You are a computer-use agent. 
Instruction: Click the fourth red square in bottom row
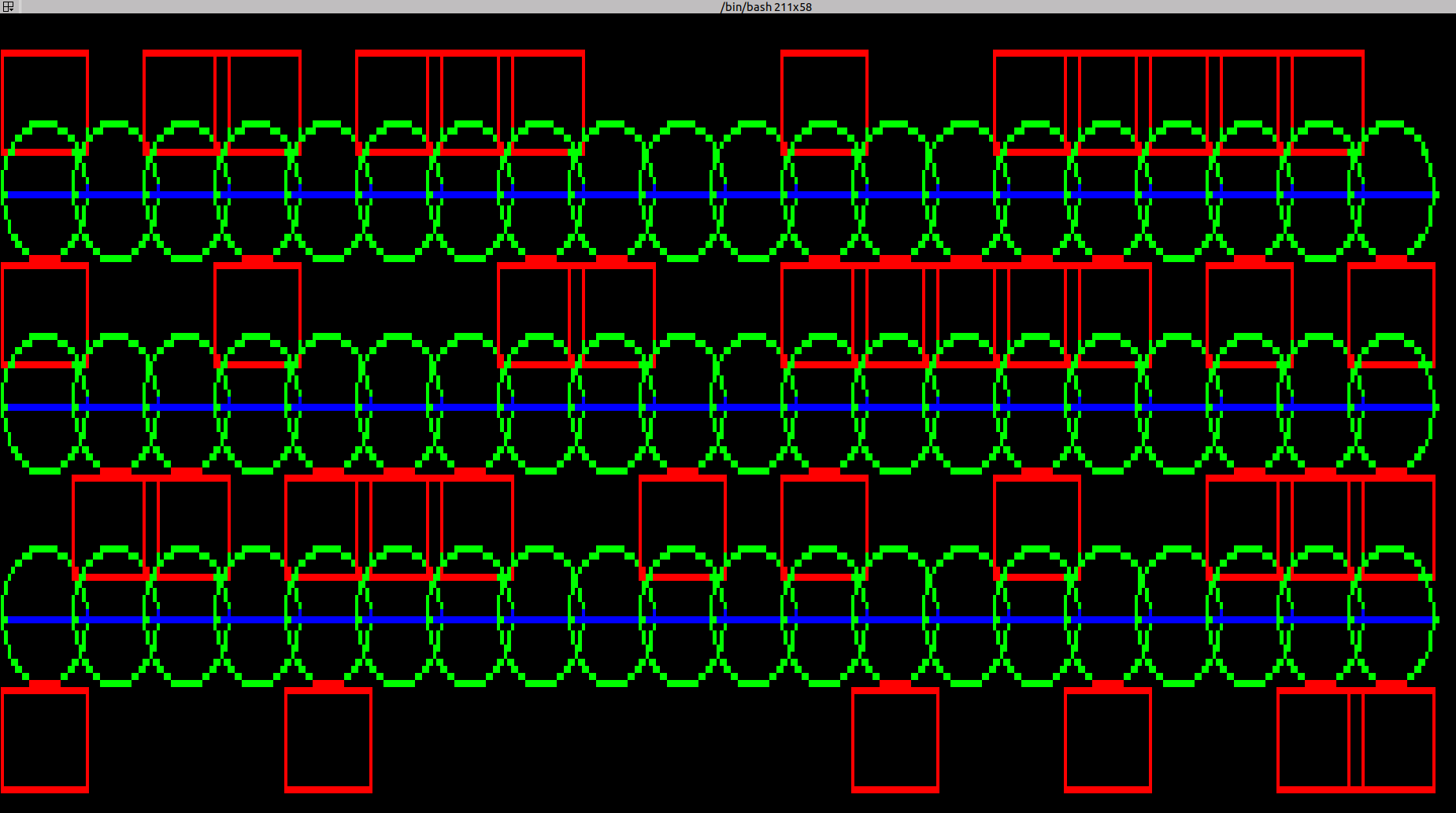pos(1108,740)
